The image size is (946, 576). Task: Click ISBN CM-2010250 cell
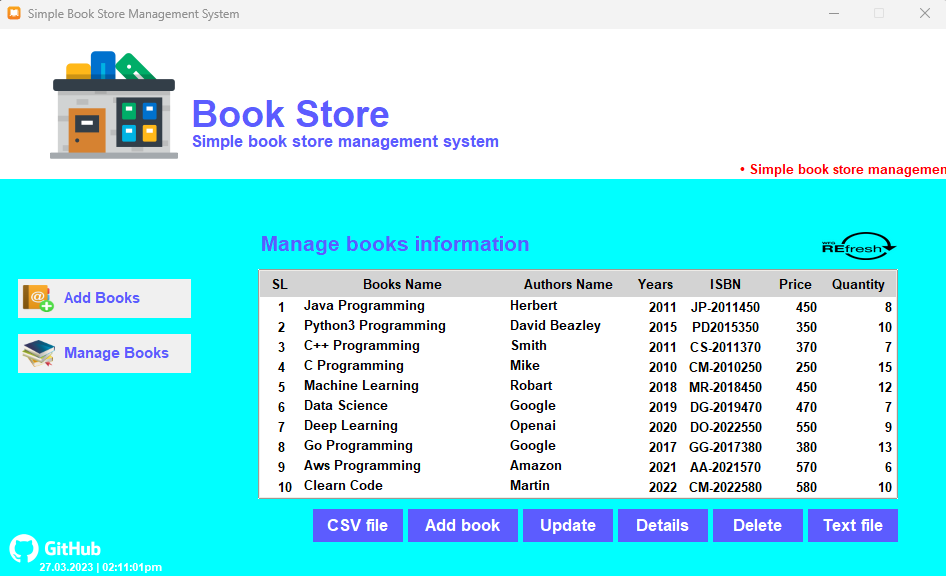tap(725, 367)
